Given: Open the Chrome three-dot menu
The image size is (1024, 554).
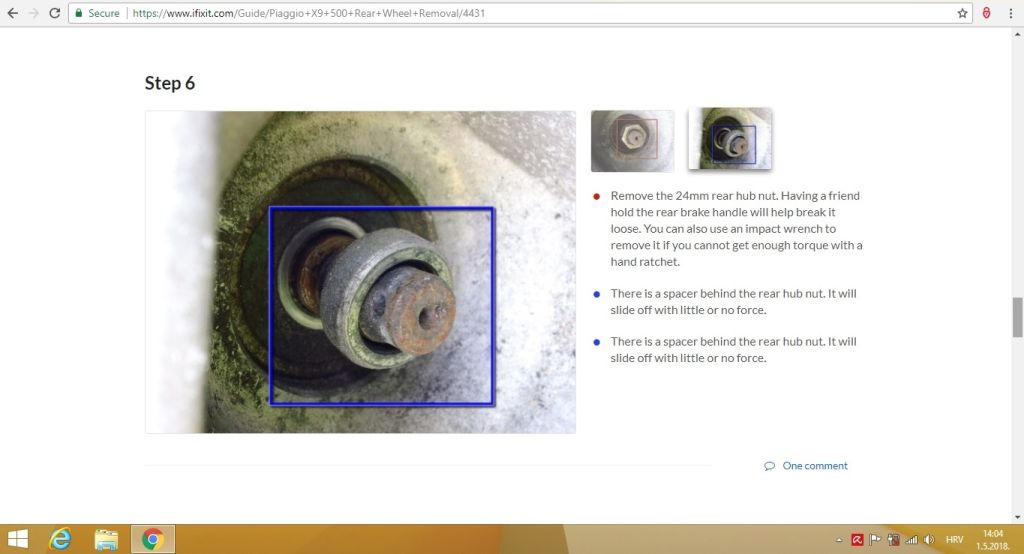Looking at the screenshot, I should [x=1010, y=13].
